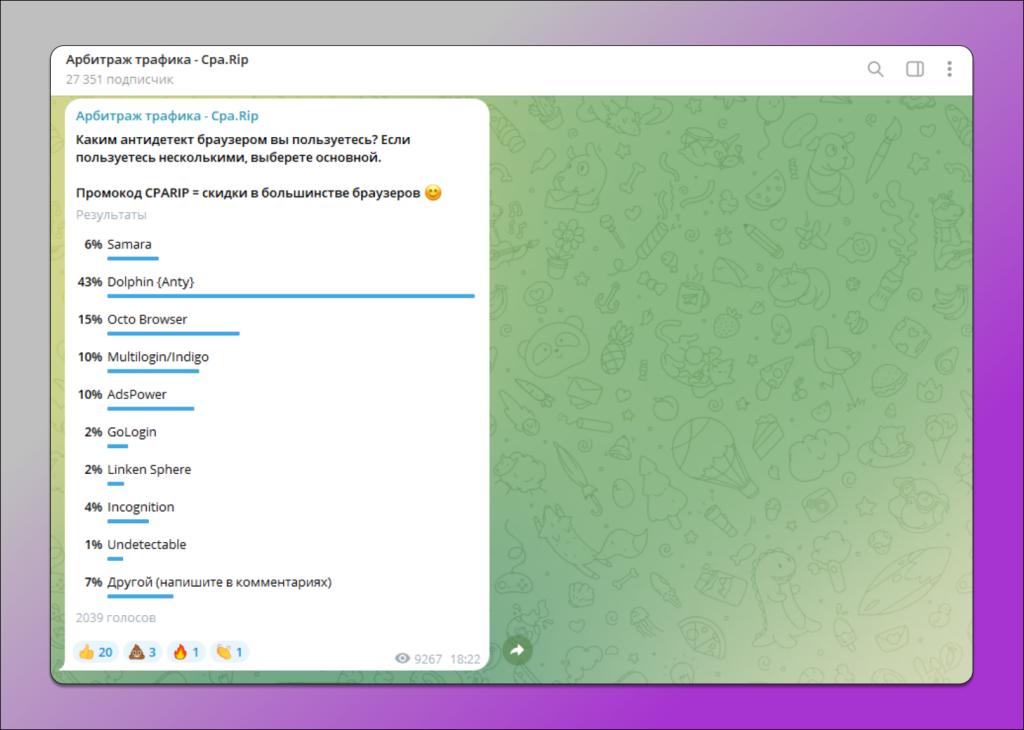Screen dimensions: 1024x730
Task: Click the fire emoji reaction on the message
Action: coord(185,651)
